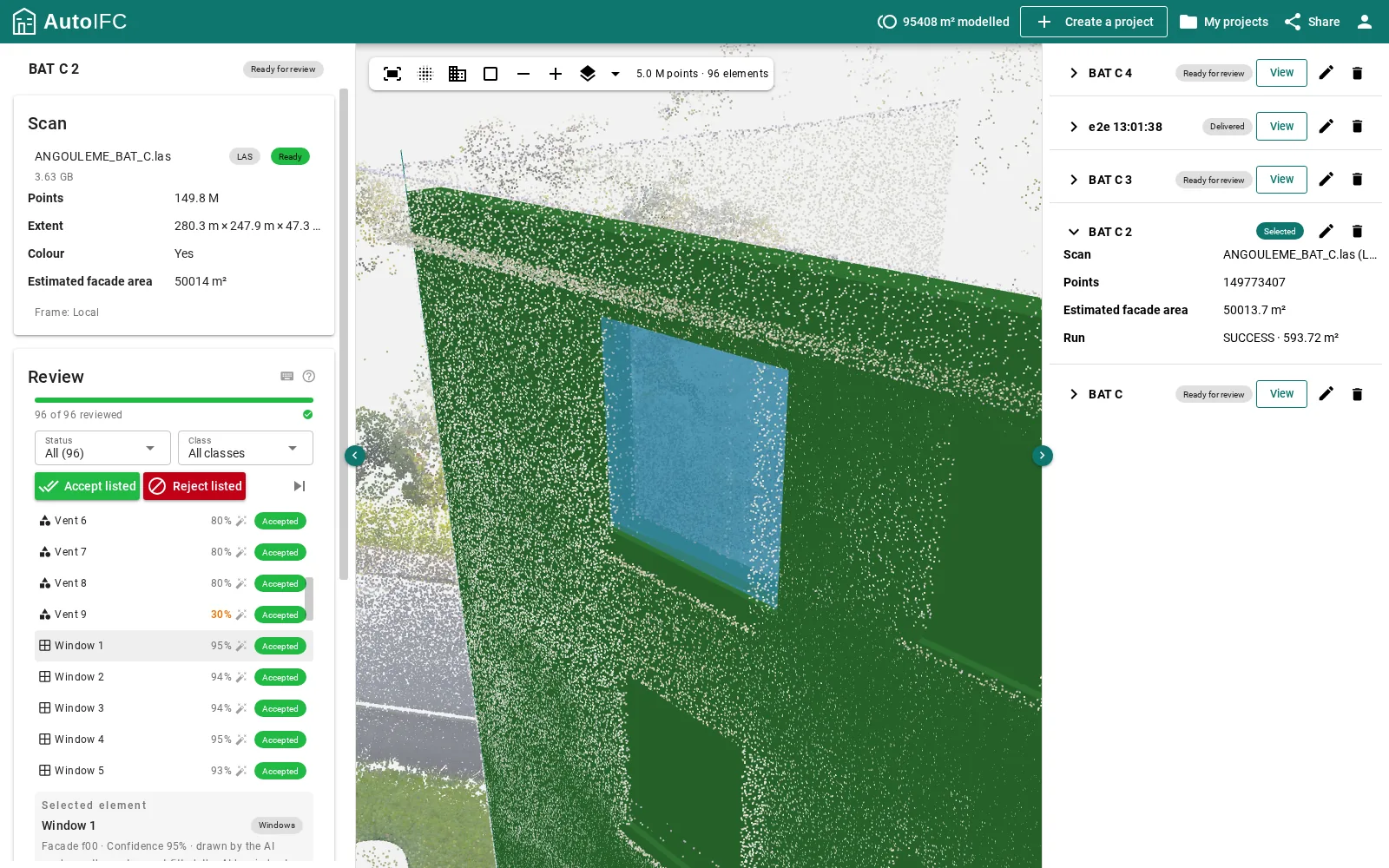Image resolution: width=1389 pixels, height=868 pixels.
Task: Expand the e2e 13:01:38 project row
Action: [x=1074, y=127]
